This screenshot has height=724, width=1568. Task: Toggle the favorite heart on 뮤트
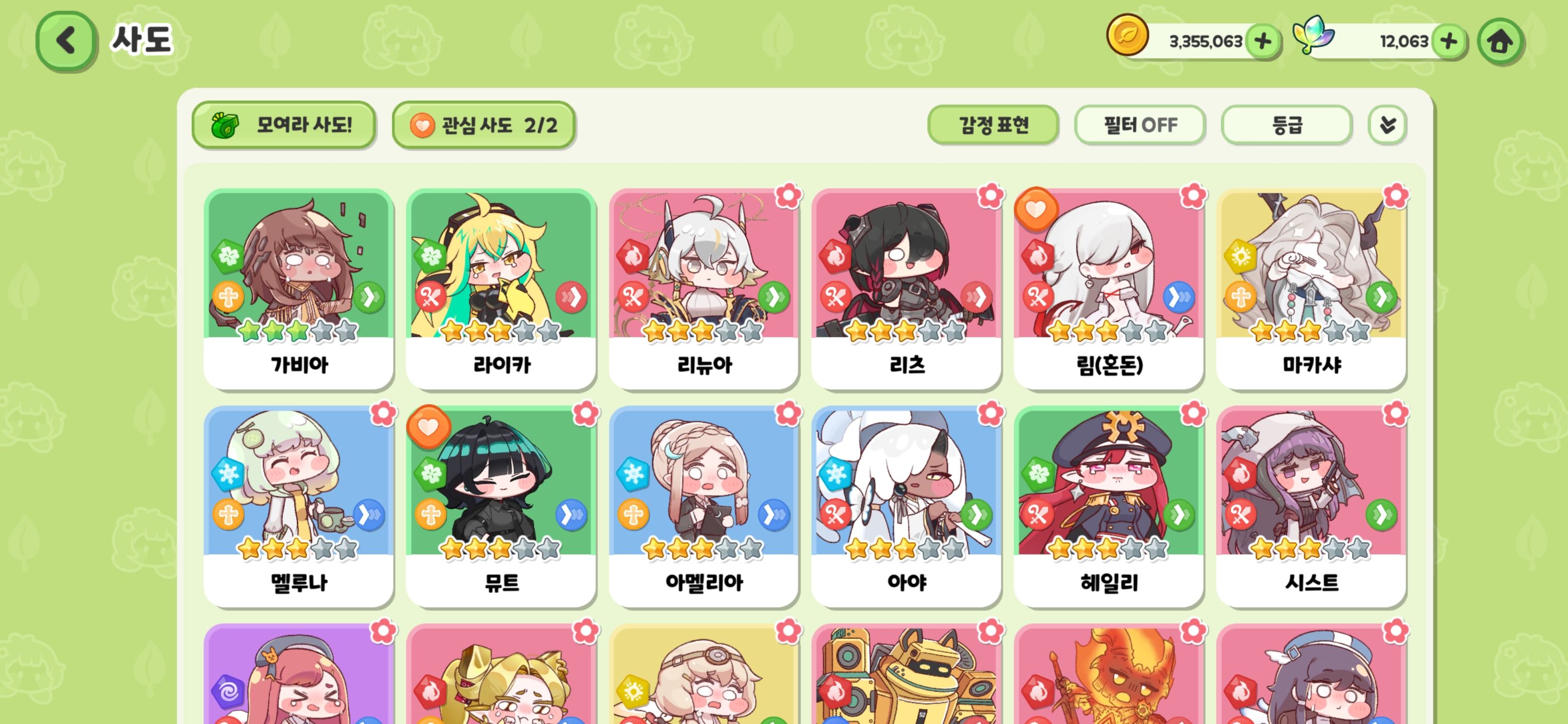[429, 427]
